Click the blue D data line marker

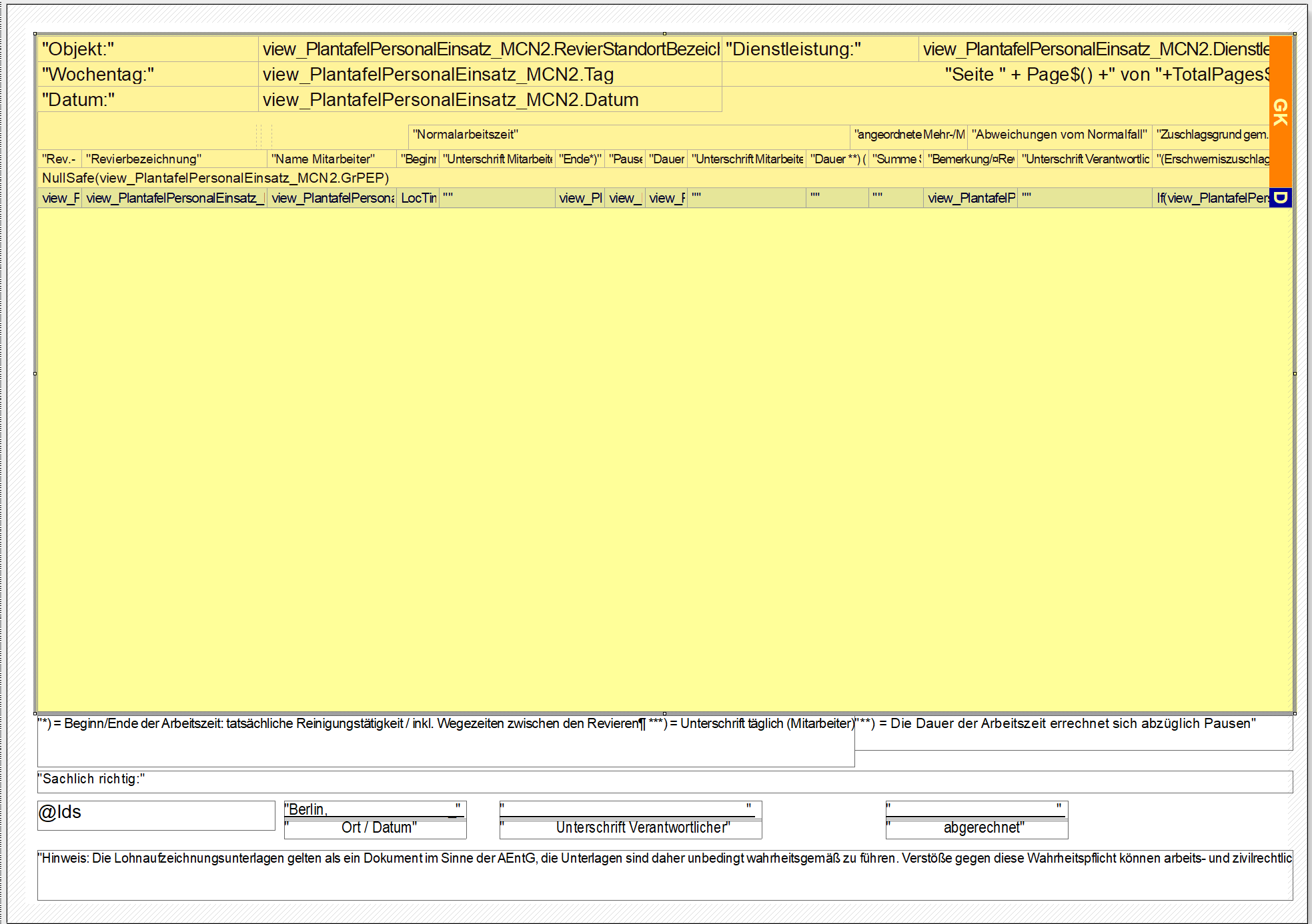[1280, 198]
